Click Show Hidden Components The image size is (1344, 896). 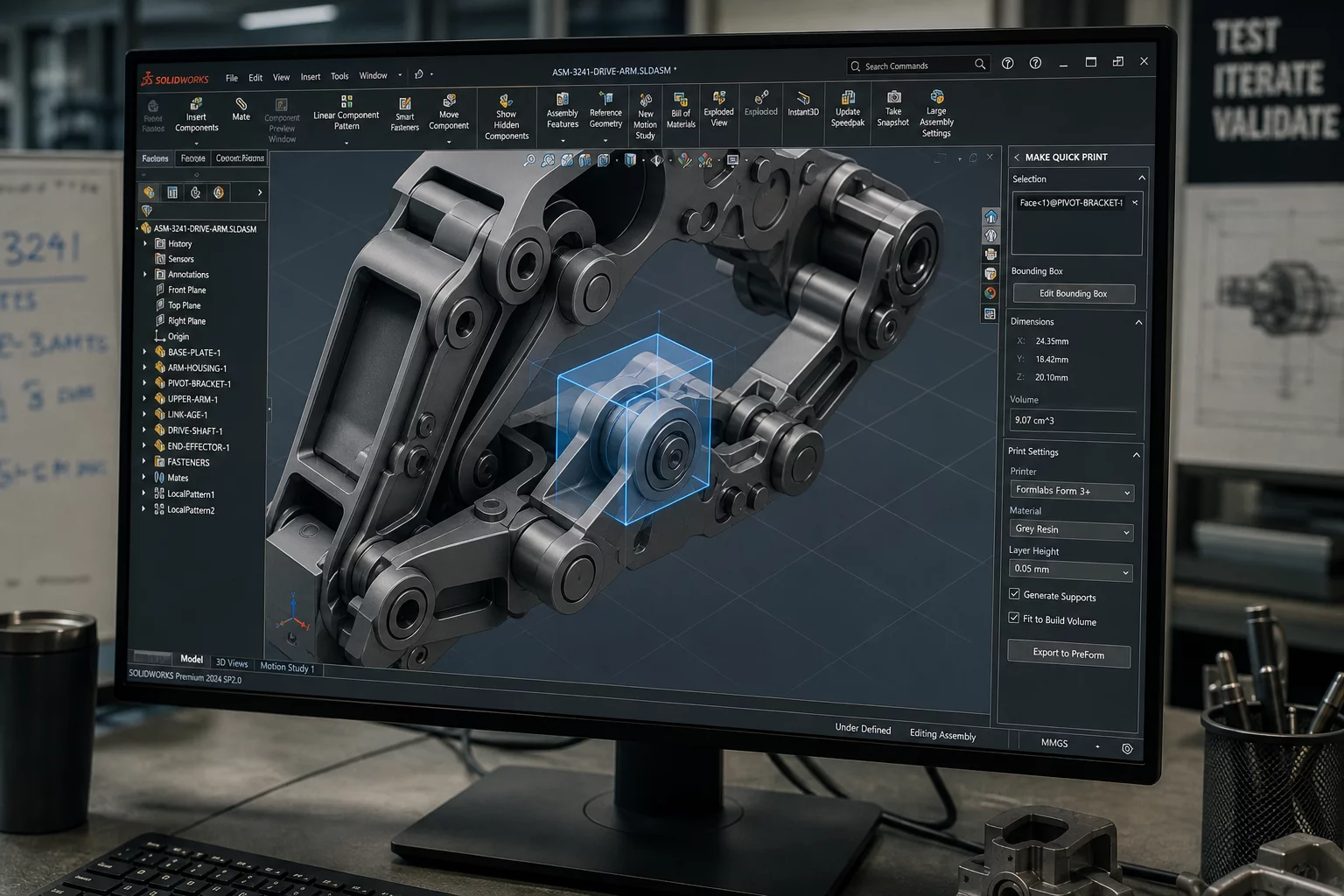(x=507, y=117)
